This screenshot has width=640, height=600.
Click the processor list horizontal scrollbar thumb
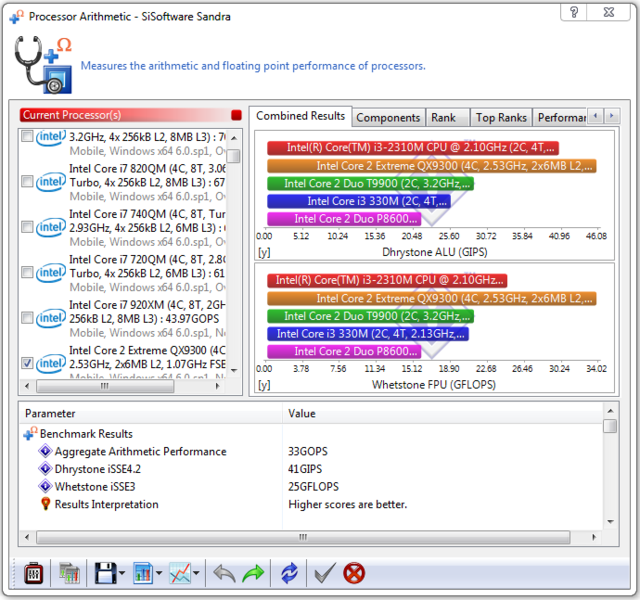point(105,386)
